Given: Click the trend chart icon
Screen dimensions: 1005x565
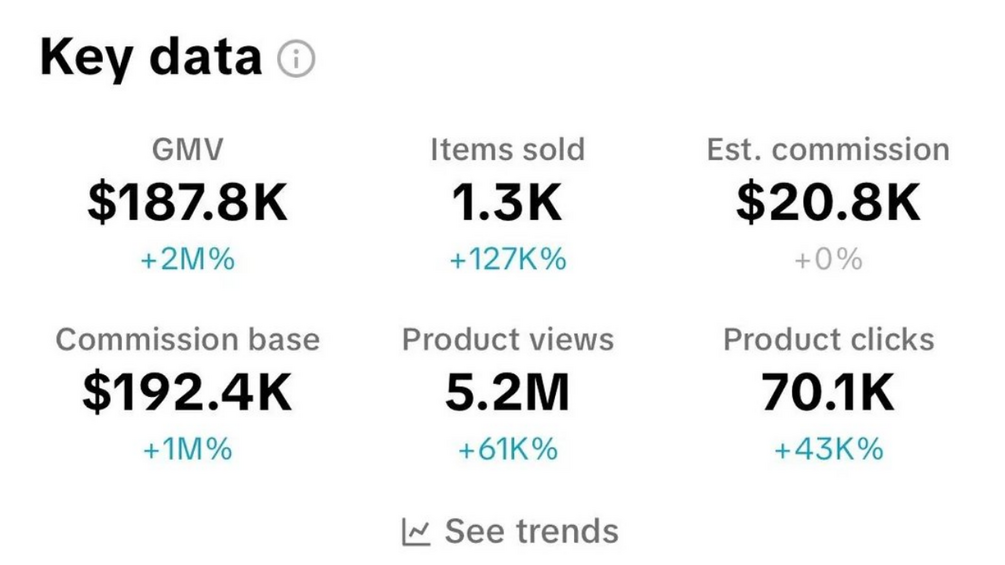Looking at the screenshot, I should [416, 531].
